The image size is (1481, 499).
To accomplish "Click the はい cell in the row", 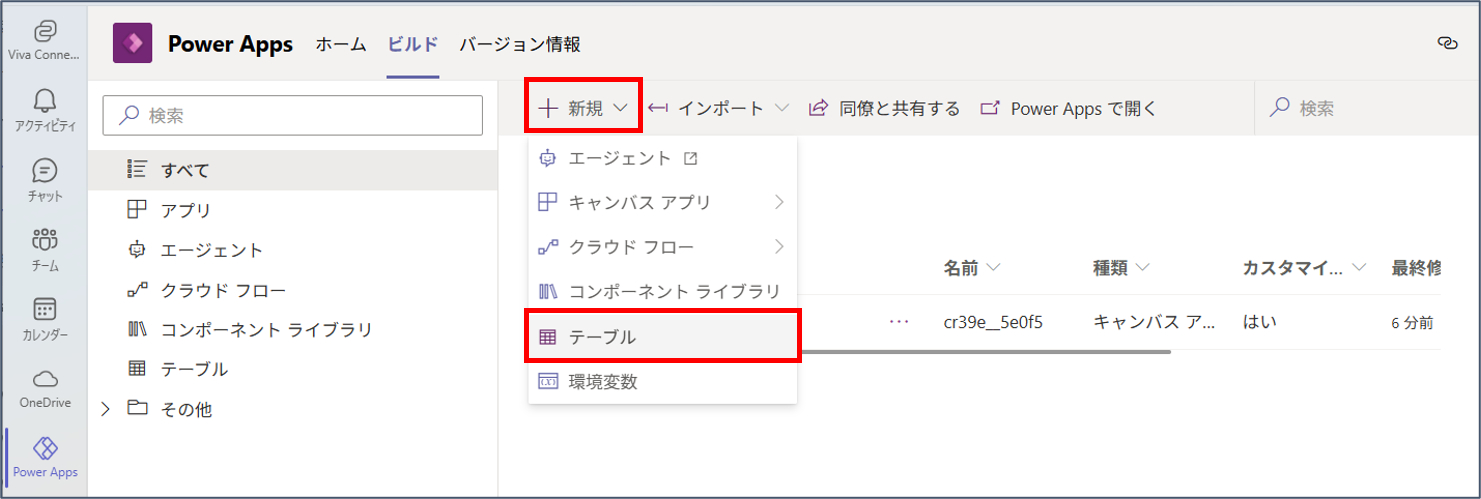I will [1259, 322].
